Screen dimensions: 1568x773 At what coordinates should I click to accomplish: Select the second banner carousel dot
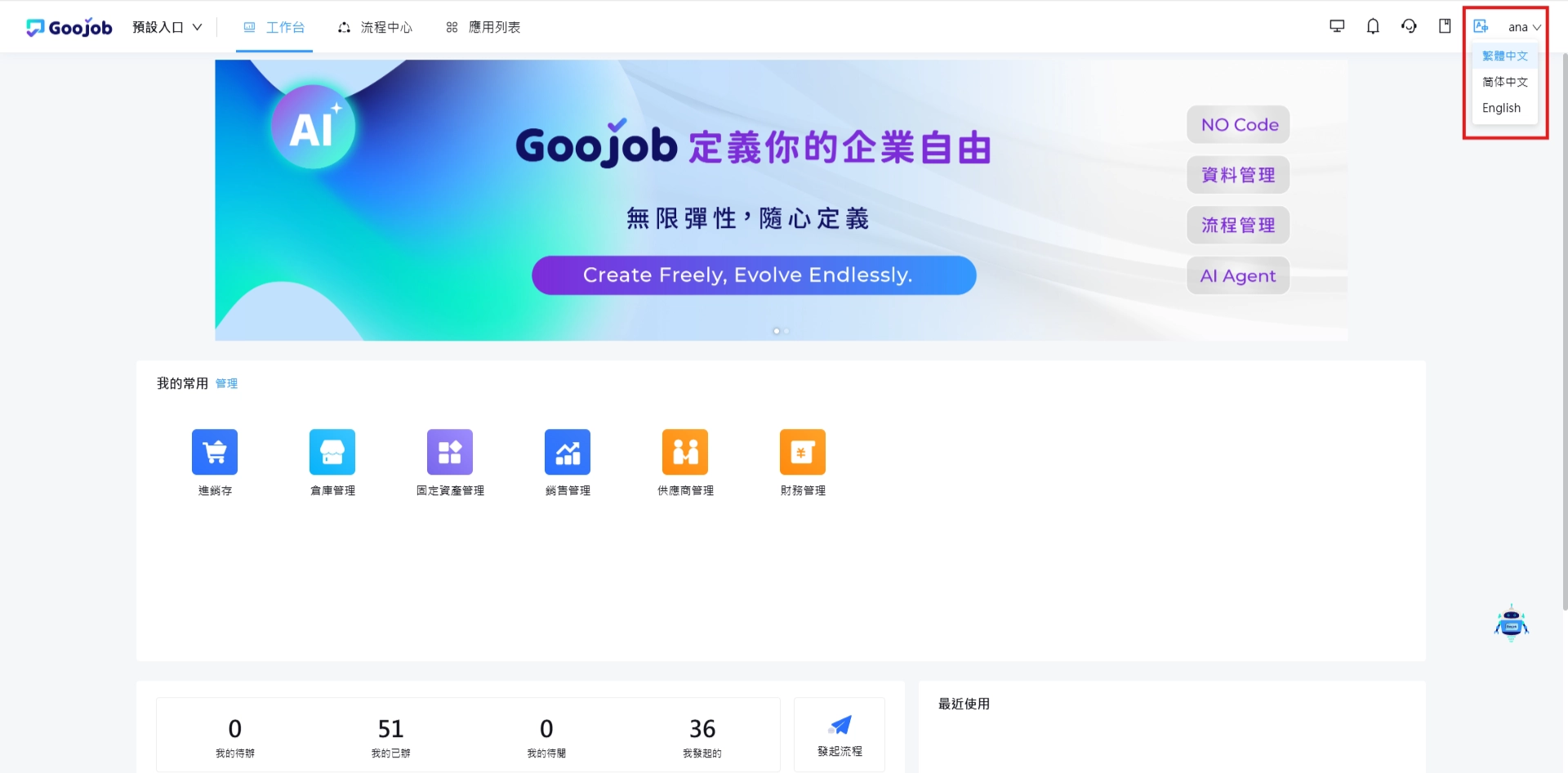(786, 331)
